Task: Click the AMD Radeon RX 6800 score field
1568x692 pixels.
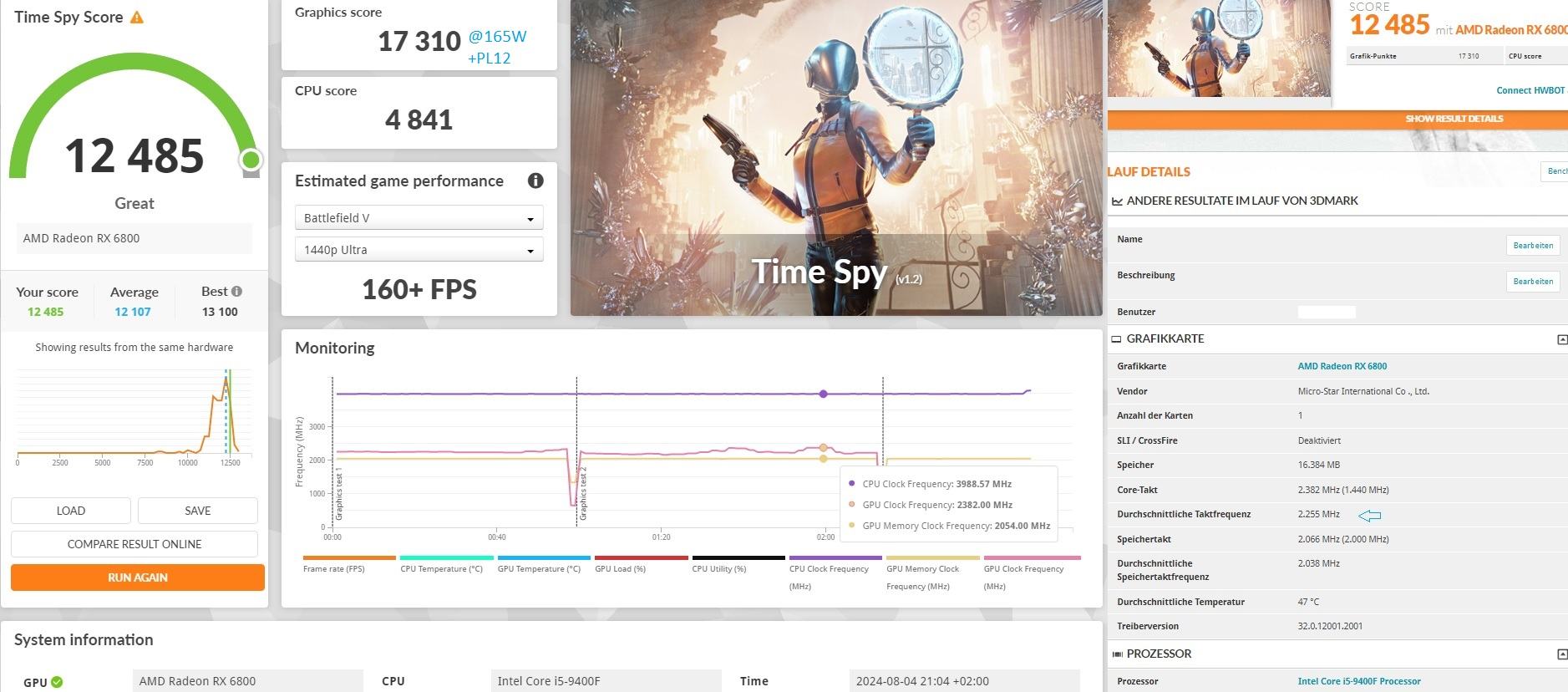Action: pyautogui.click(x=134, y=238)
